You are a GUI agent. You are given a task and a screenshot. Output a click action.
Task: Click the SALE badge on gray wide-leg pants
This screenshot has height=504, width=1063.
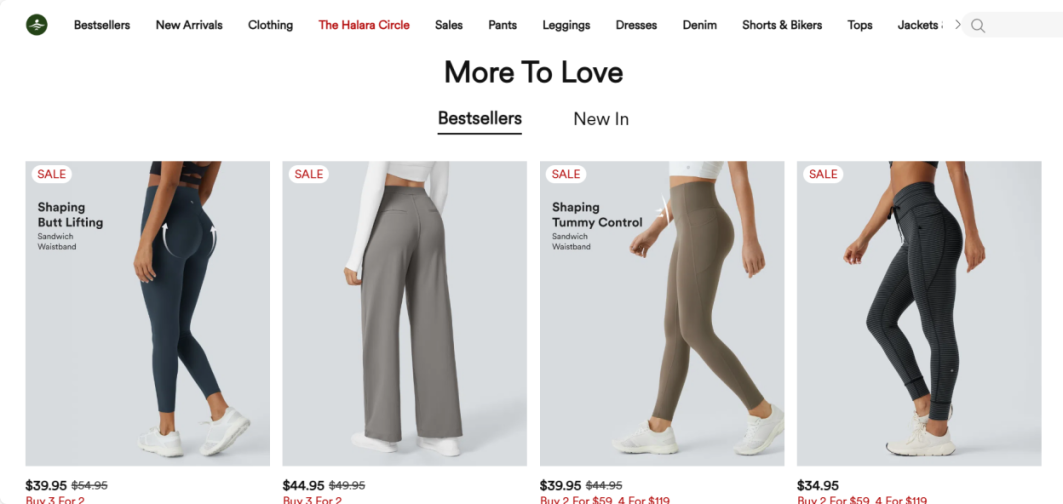[x=308, y=174]
